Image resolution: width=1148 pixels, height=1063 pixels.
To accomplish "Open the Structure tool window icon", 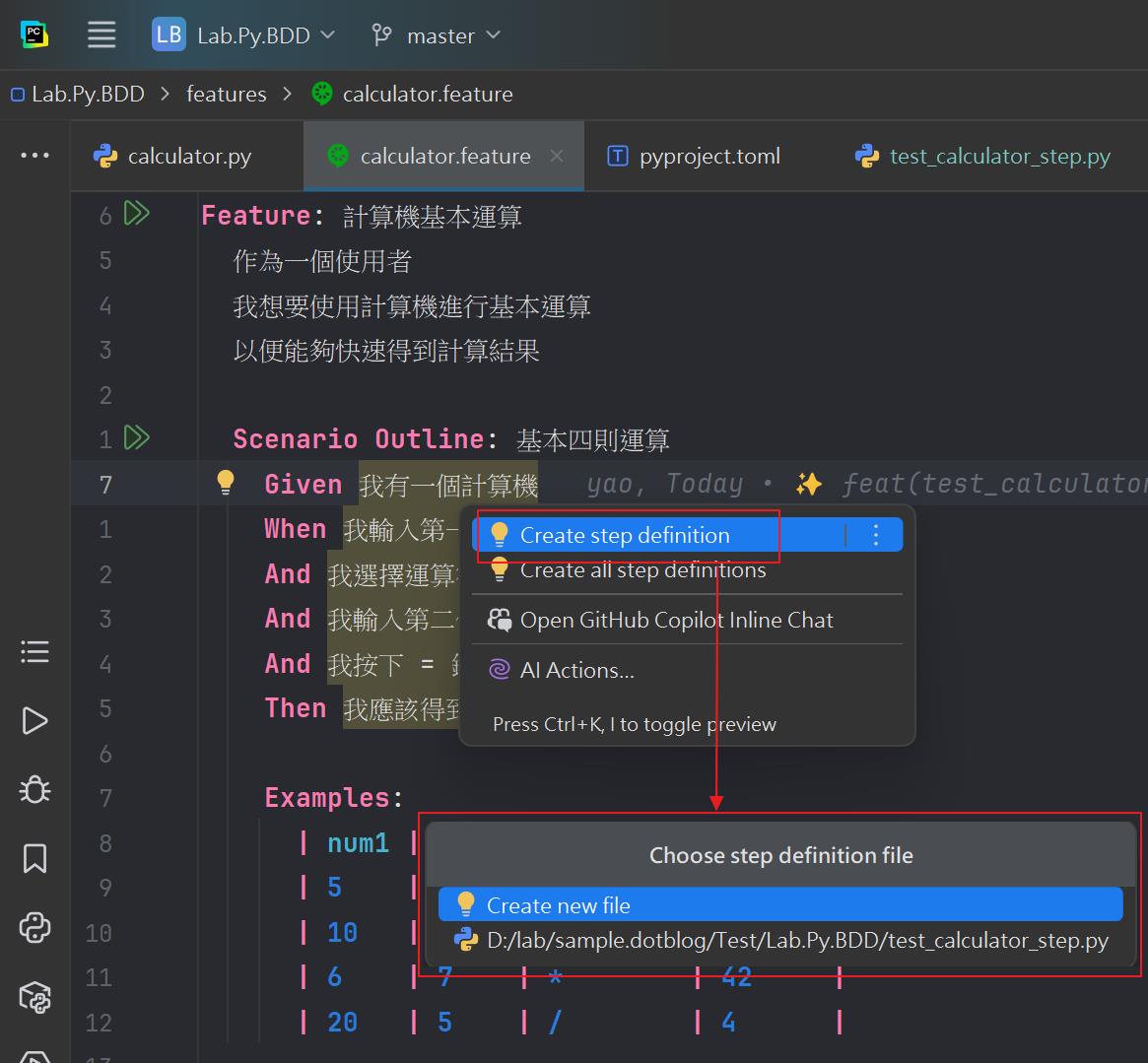I will [x=34, y=652].
